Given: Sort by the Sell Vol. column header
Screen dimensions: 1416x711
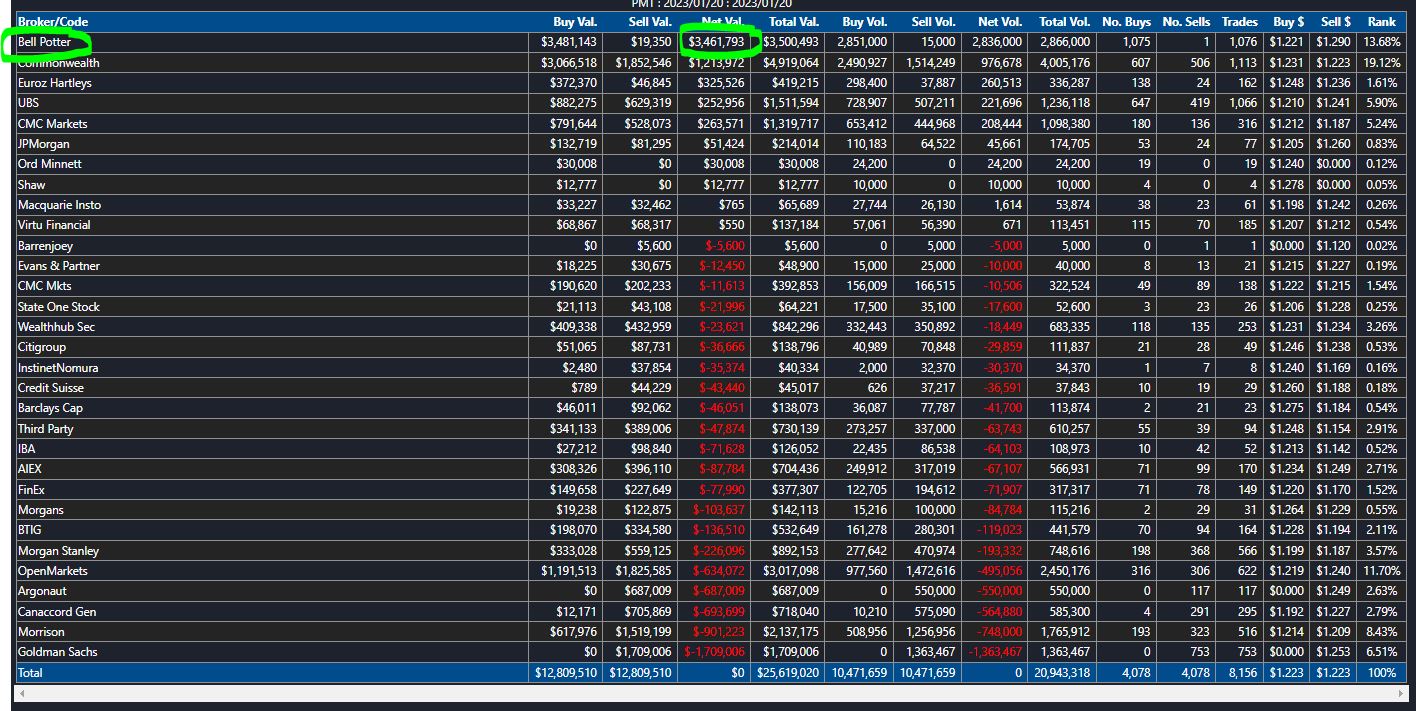Looking at the screenshot, I should tap(934, 22).
